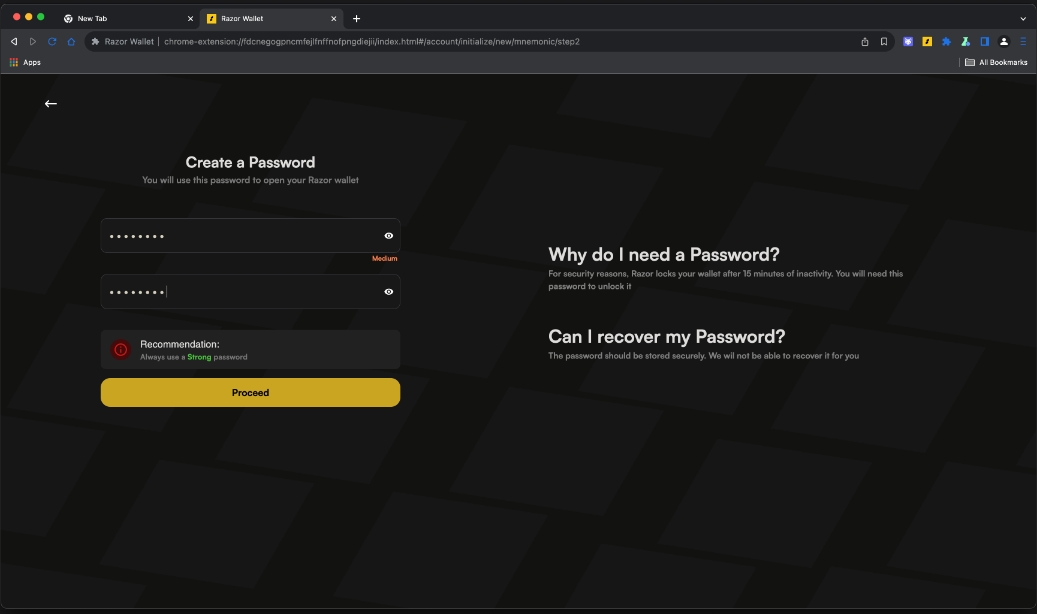Show the first password with the eye icon

click(x=389, y=236)
